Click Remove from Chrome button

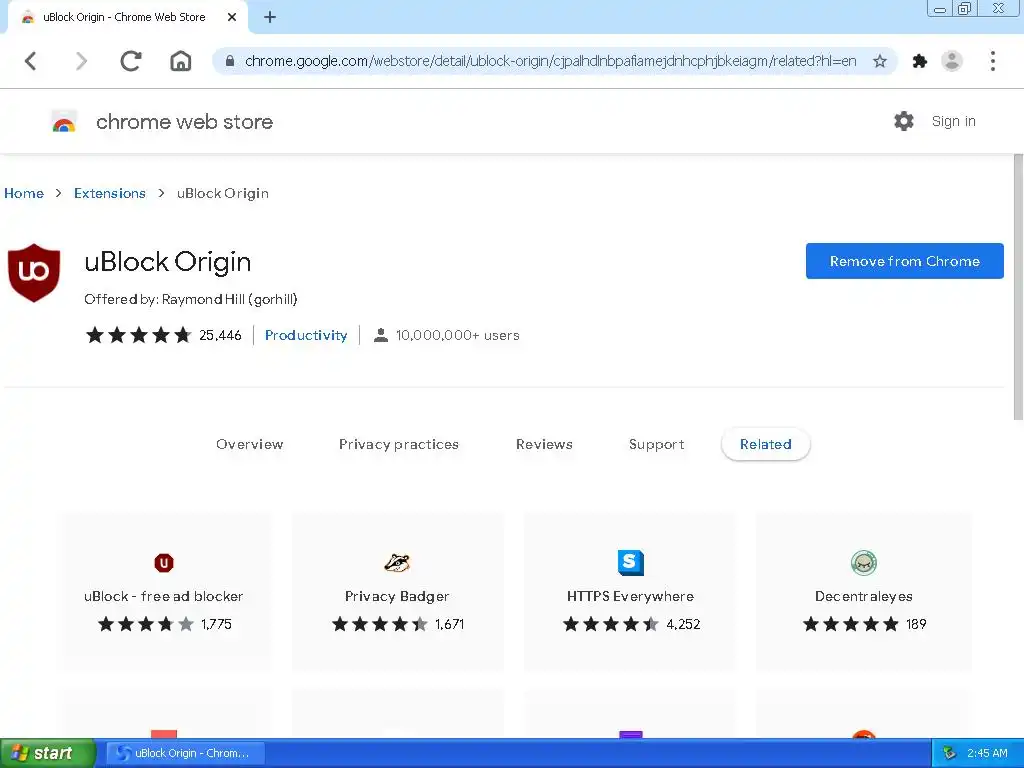pos(904,261)
